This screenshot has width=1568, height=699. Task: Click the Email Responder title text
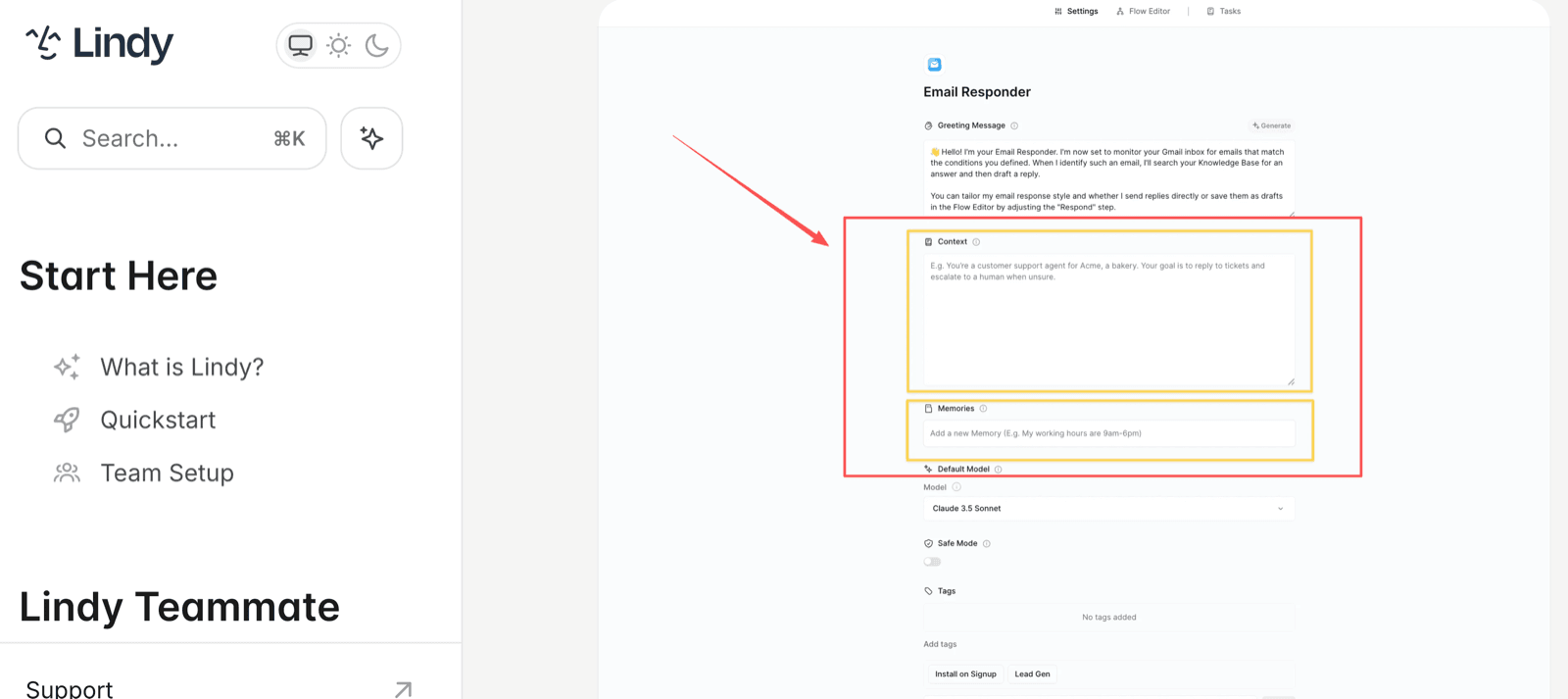click(x=977, y=92)
